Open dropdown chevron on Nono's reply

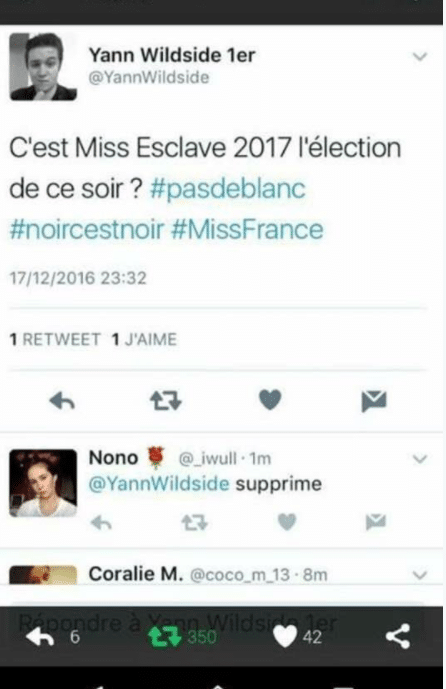point(420,459)
